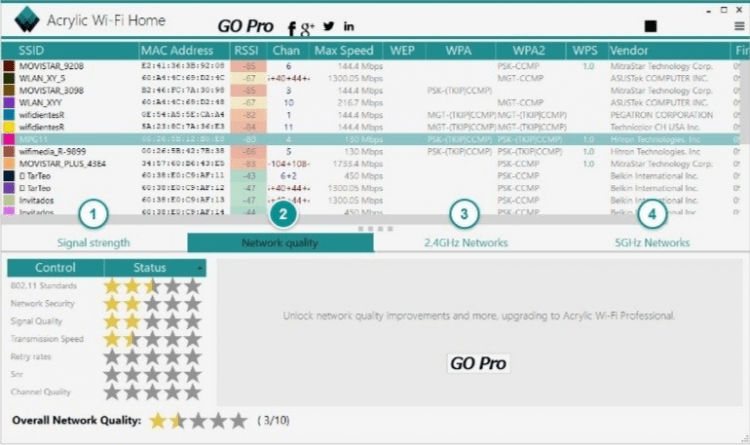Screen dimensions: 750x445
Task: Open the LinkedIn icon in header
Action: pos(349,26)
